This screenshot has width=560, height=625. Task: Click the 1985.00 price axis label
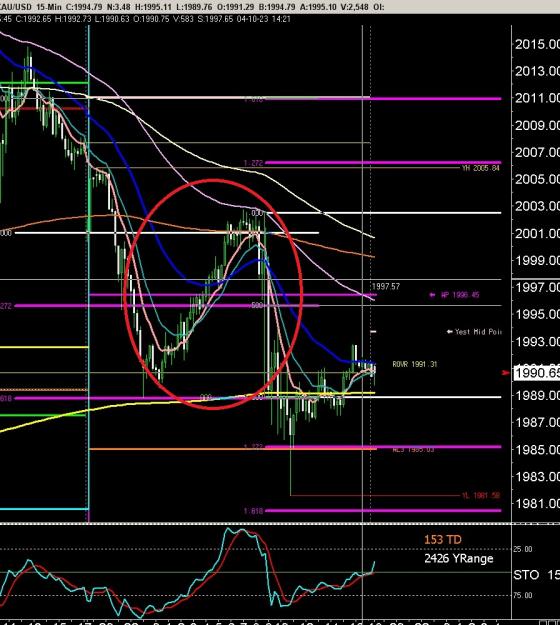[x=537, y=450]
